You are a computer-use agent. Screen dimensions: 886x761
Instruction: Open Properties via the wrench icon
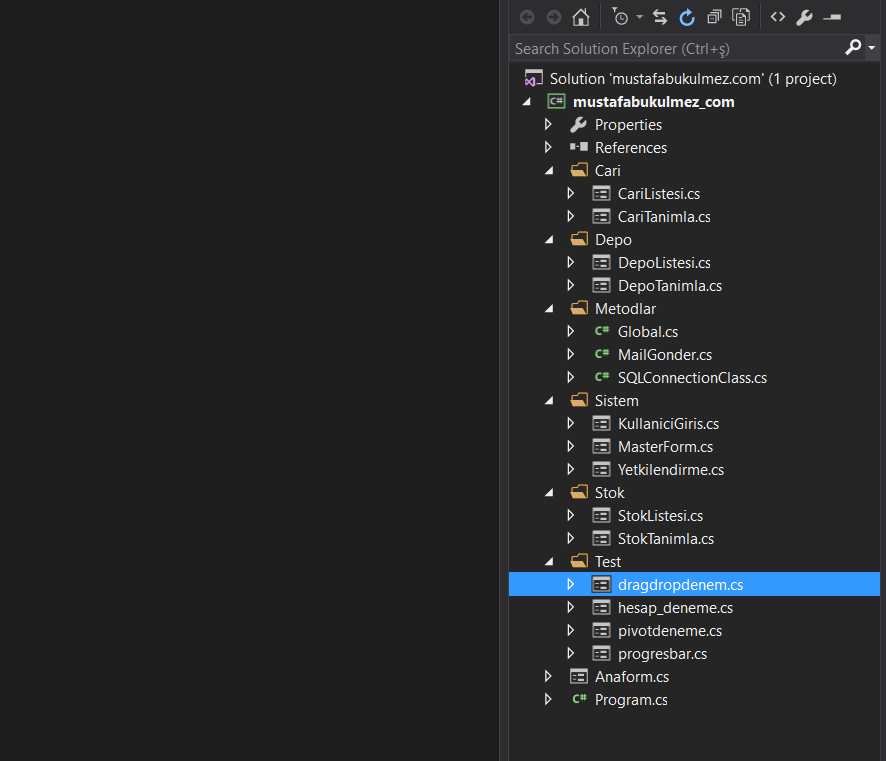[x=804, y=17]
